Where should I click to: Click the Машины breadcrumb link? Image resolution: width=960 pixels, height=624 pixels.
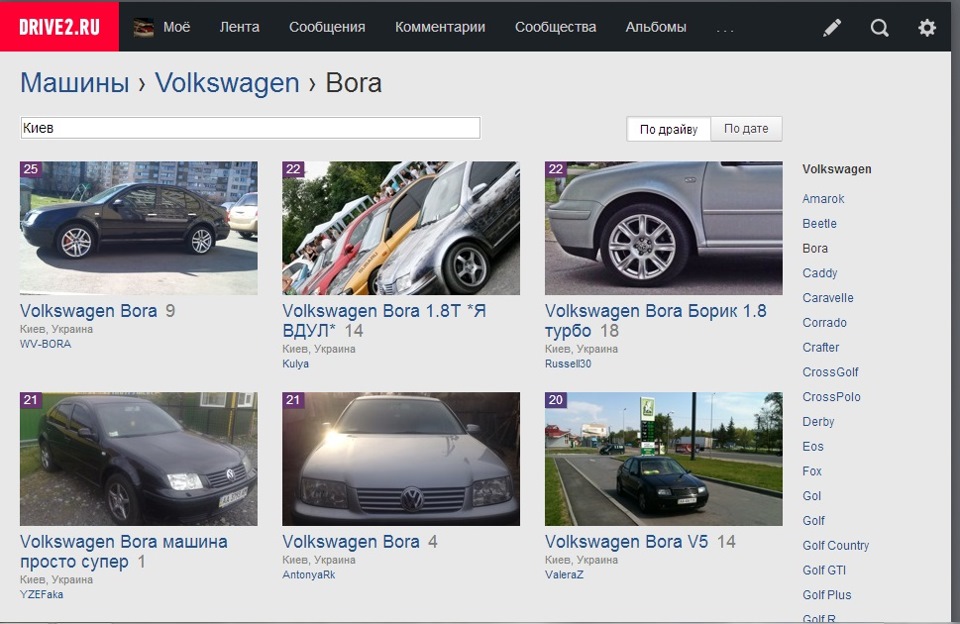click(x=75, y=83)
